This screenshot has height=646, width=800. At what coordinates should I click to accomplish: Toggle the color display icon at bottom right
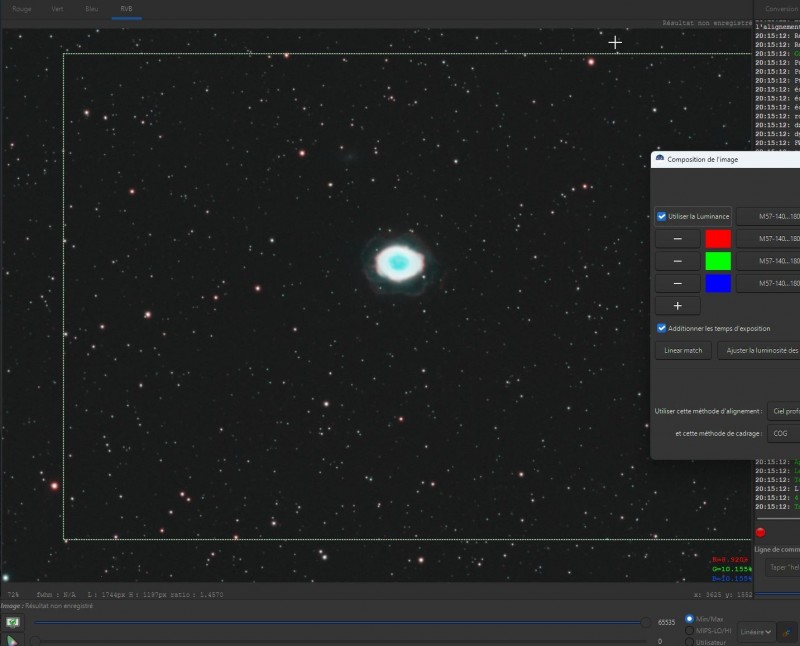[787, 632]
